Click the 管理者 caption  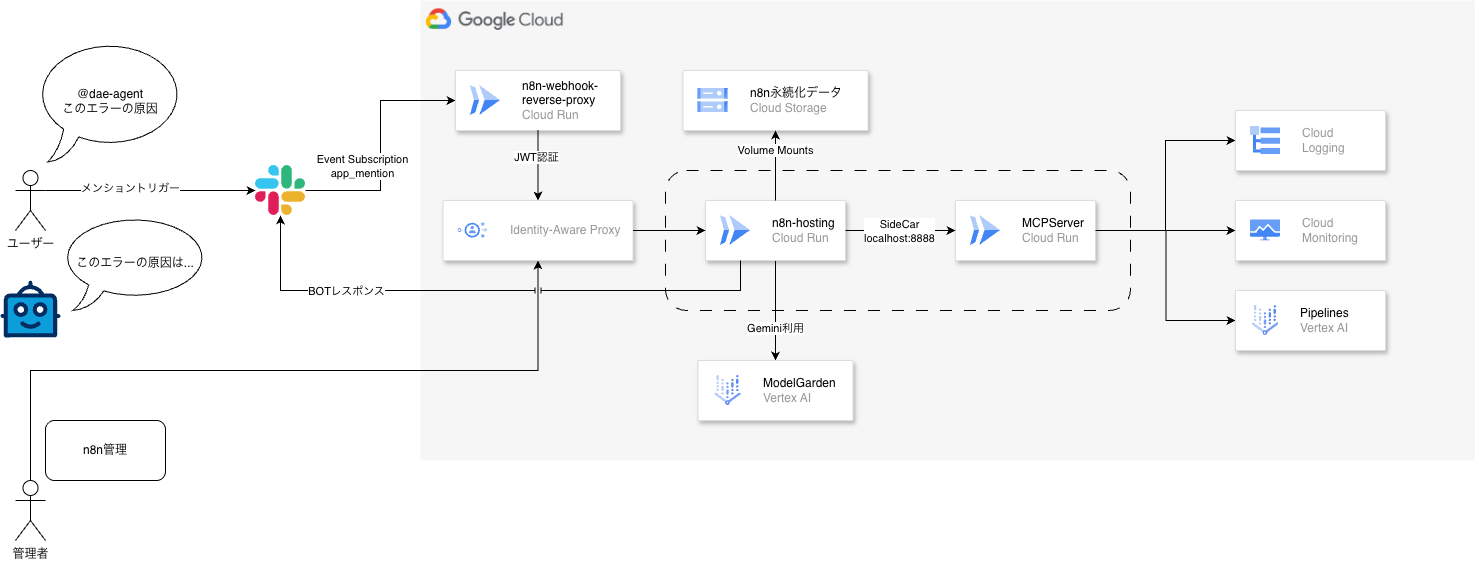coord(30,553)
